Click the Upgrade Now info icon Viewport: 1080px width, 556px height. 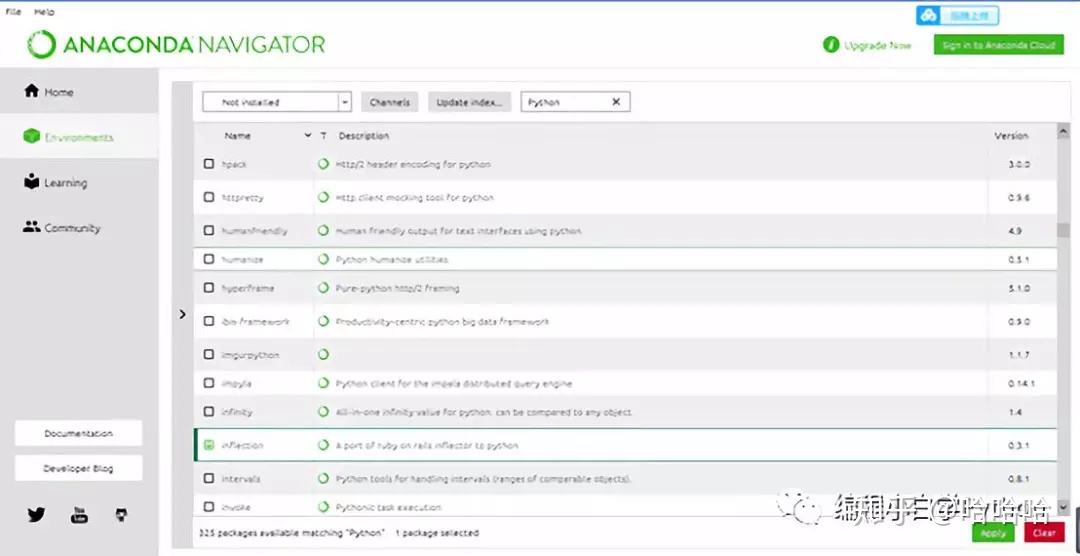[831, 45]
